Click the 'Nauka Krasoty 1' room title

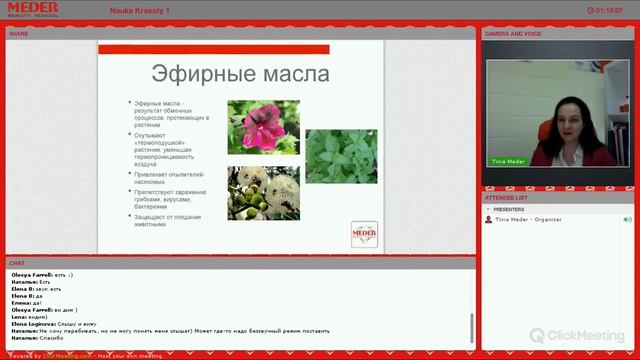(x=140, y=11)
